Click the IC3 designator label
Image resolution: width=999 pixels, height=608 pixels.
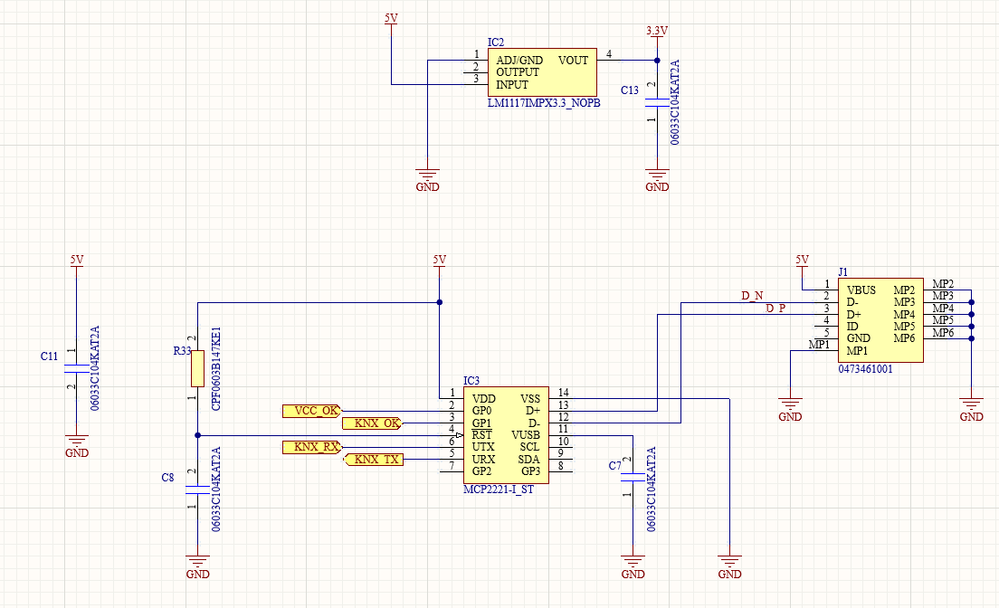(x=471, y=380)
